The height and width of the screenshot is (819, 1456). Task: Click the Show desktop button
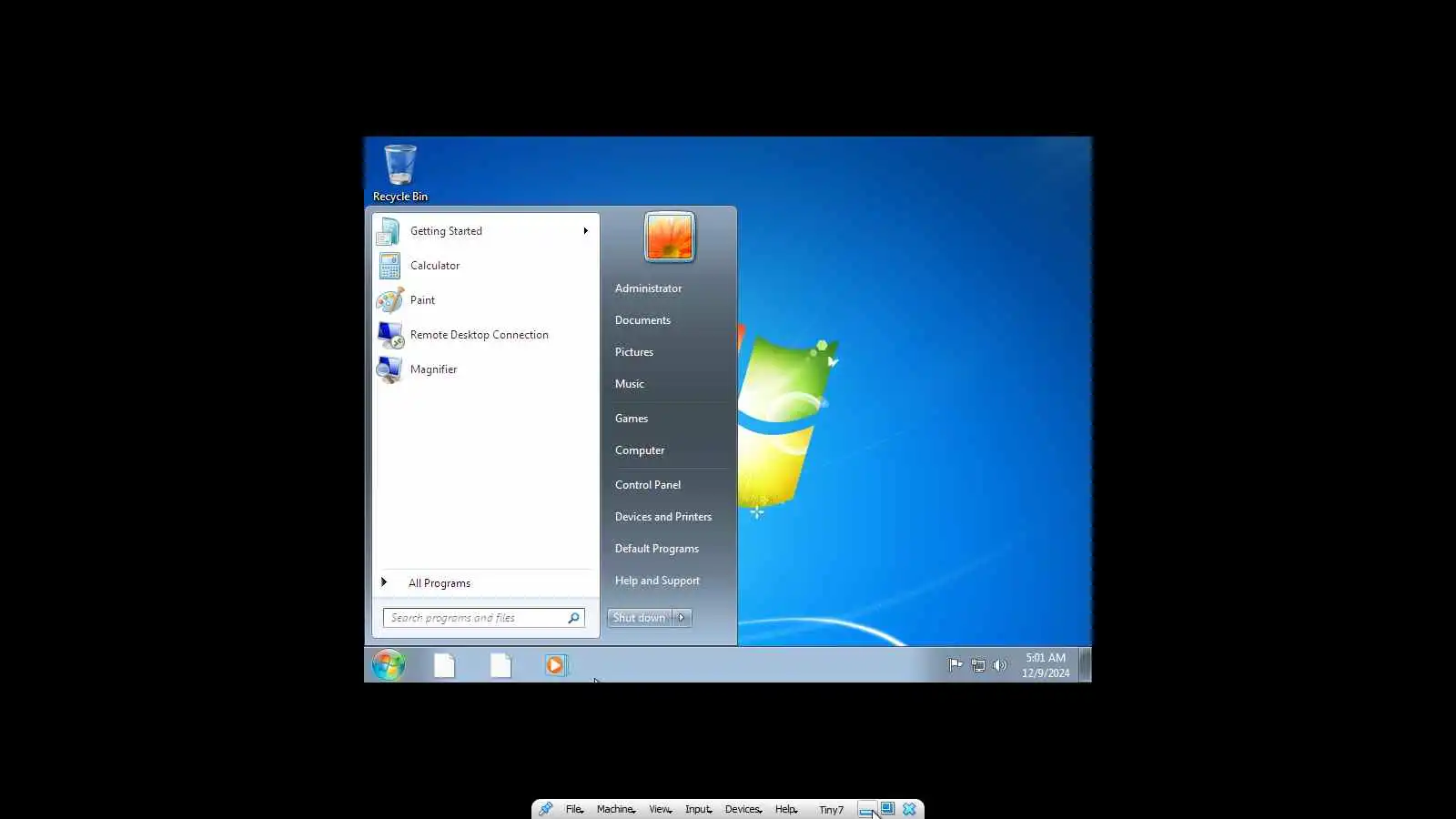pos(1085,665)
